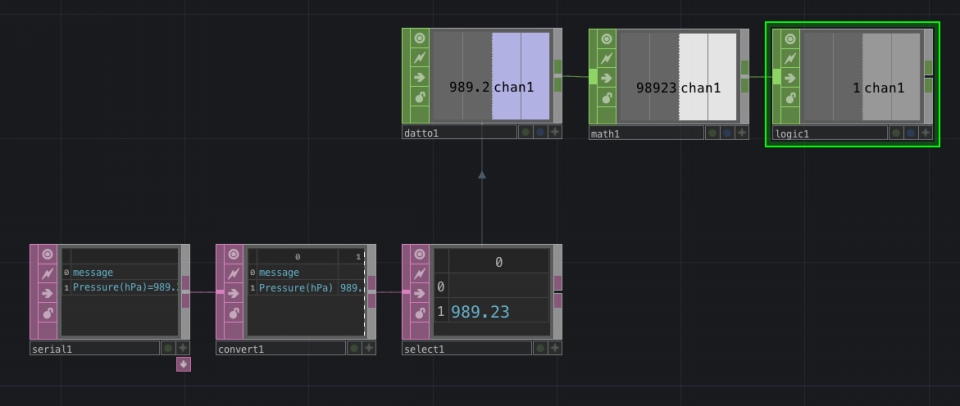Click the lightning bolt flag on math1

(606, 58)
